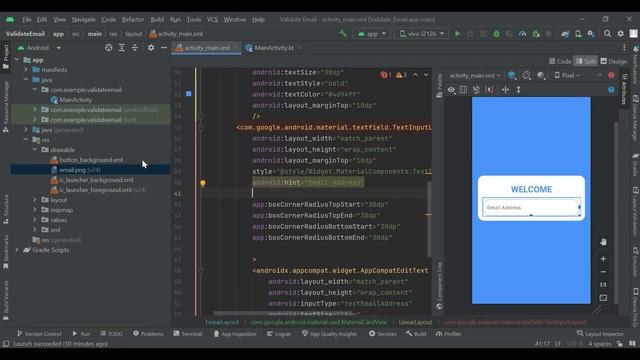Screen dimensions: 640x360
Task: Click Zoom to Fit Screen icon
Action: 603,298
